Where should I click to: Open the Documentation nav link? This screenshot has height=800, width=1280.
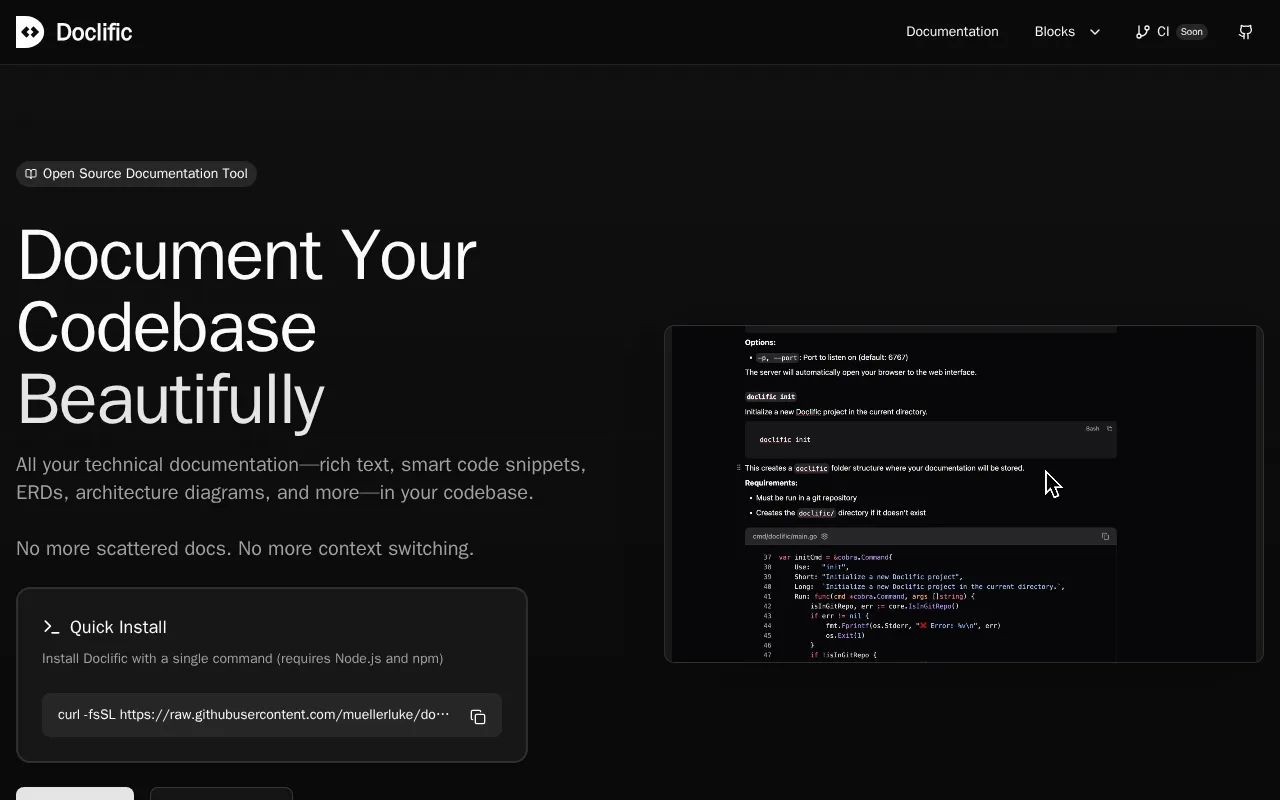pos(952,32)
